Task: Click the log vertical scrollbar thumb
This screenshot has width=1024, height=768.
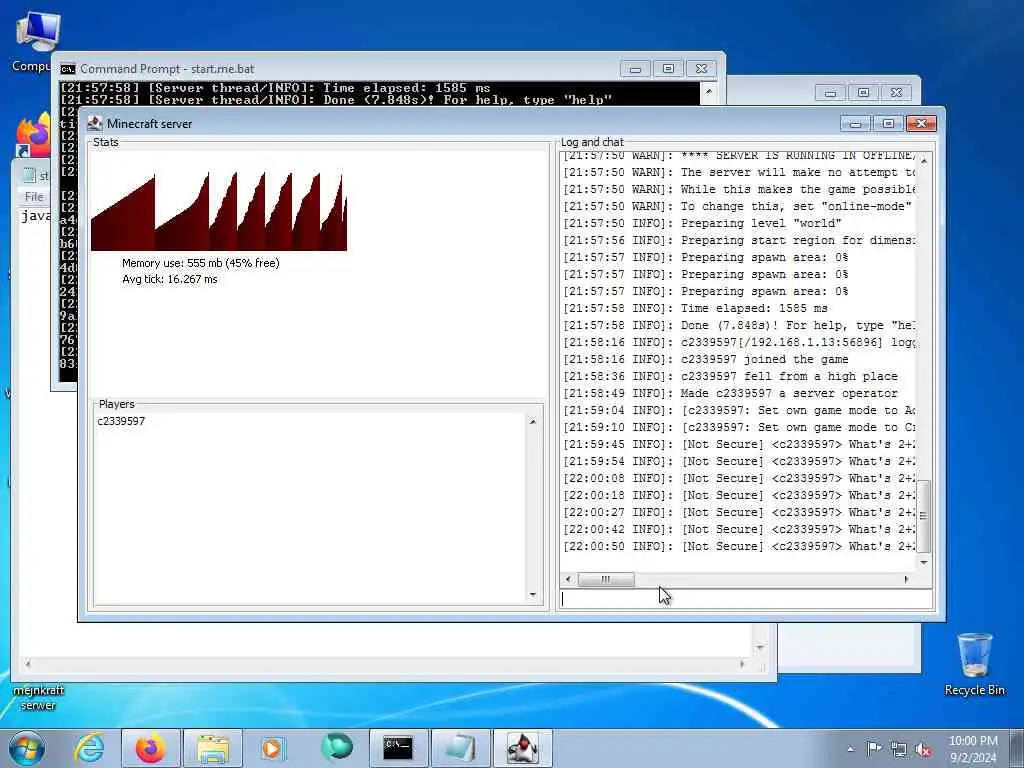Action: point(924,516)
